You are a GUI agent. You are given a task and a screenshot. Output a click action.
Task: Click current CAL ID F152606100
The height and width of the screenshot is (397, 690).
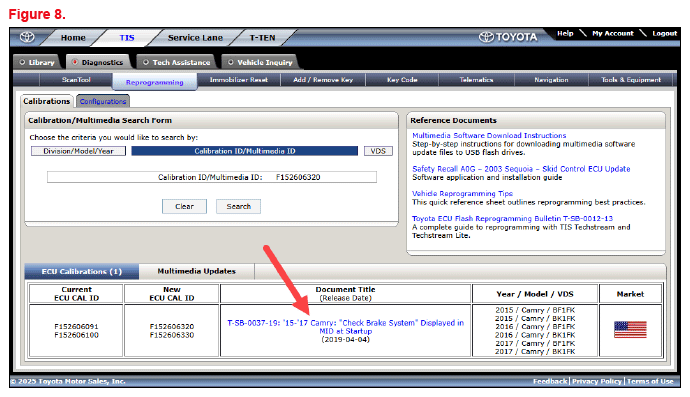(77, 335)
